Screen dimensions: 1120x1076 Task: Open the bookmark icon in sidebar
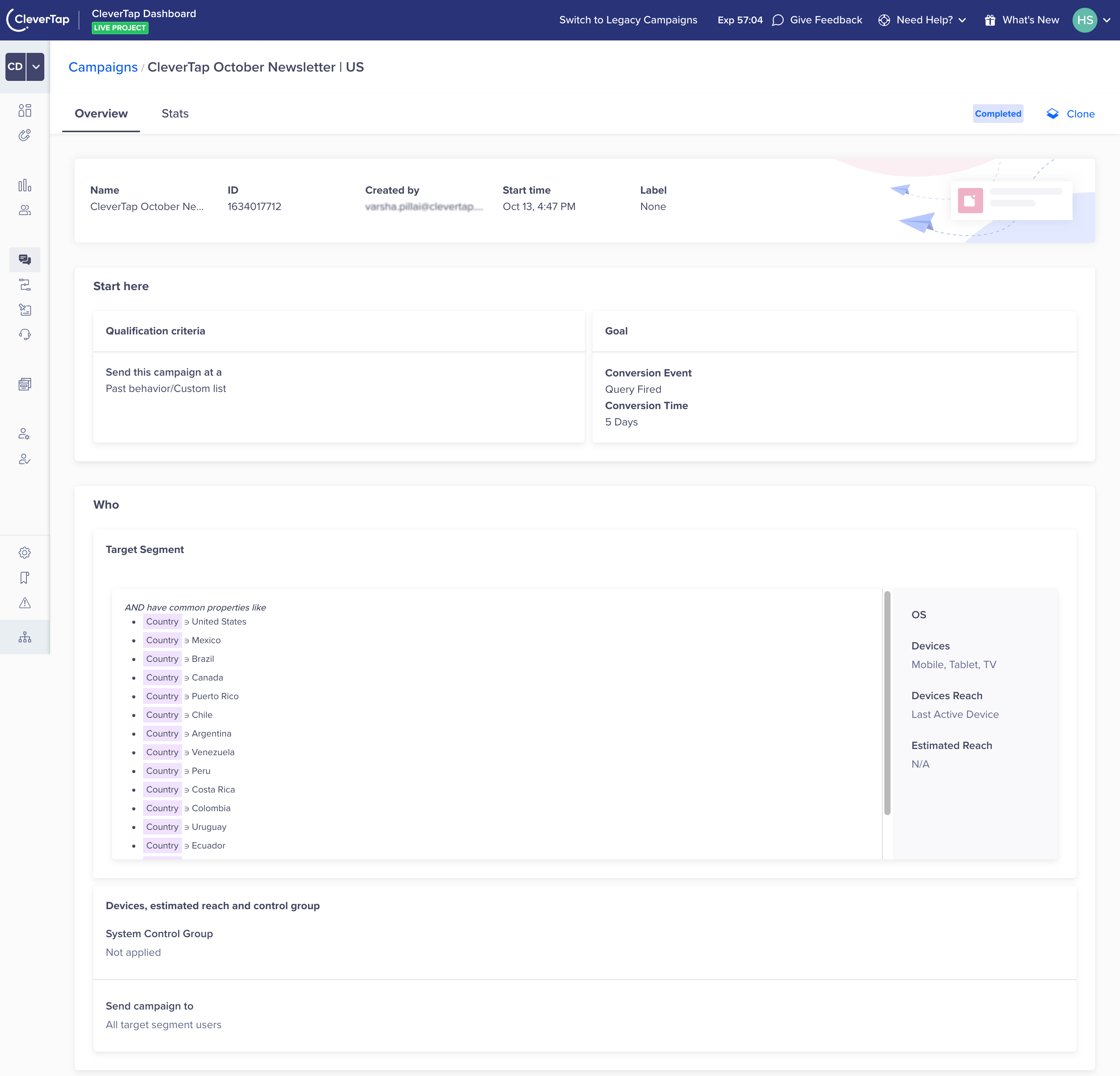24,578
